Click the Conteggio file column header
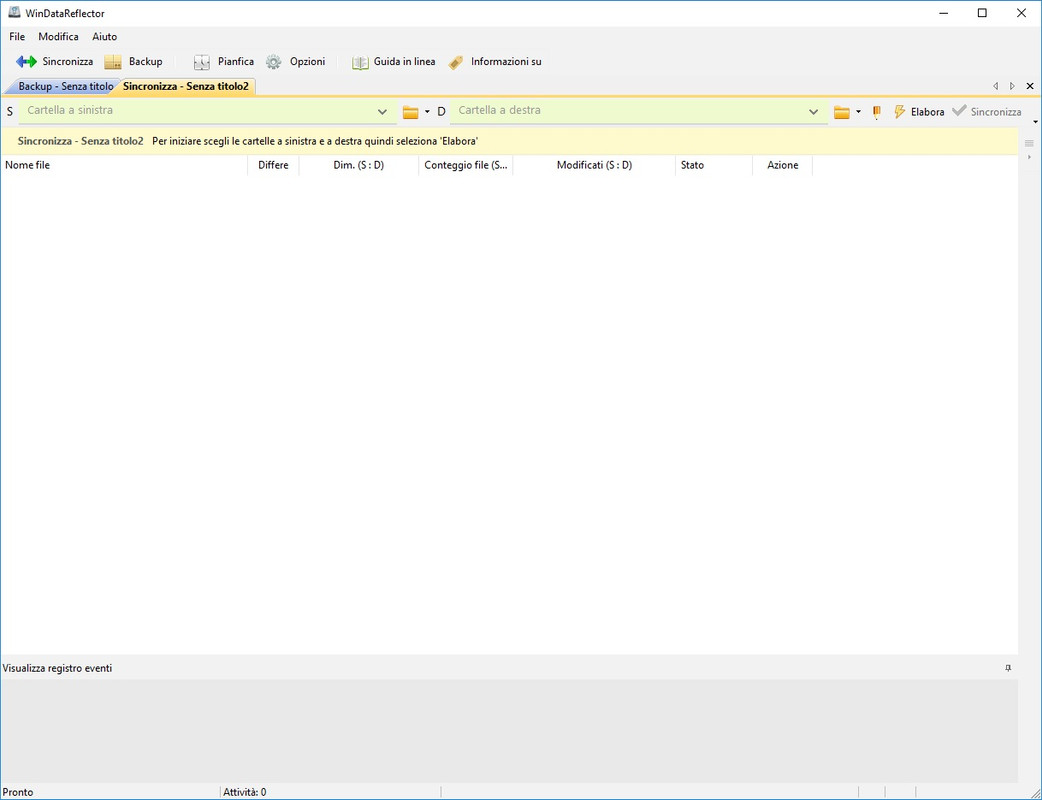 (466, 165)
